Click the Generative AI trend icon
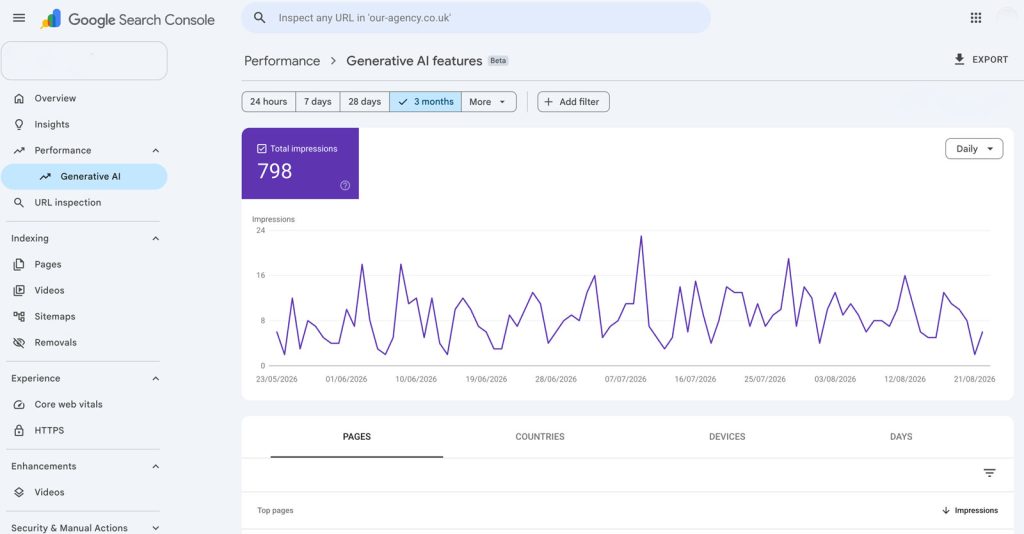1024x534 pixels. click(45, 176)
